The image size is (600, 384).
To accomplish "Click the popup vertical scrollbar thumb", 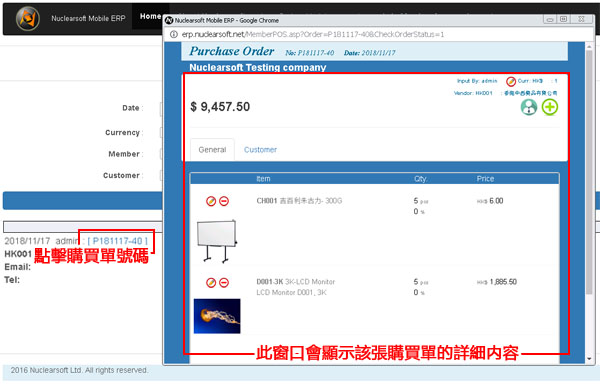I will coord(589,172).
